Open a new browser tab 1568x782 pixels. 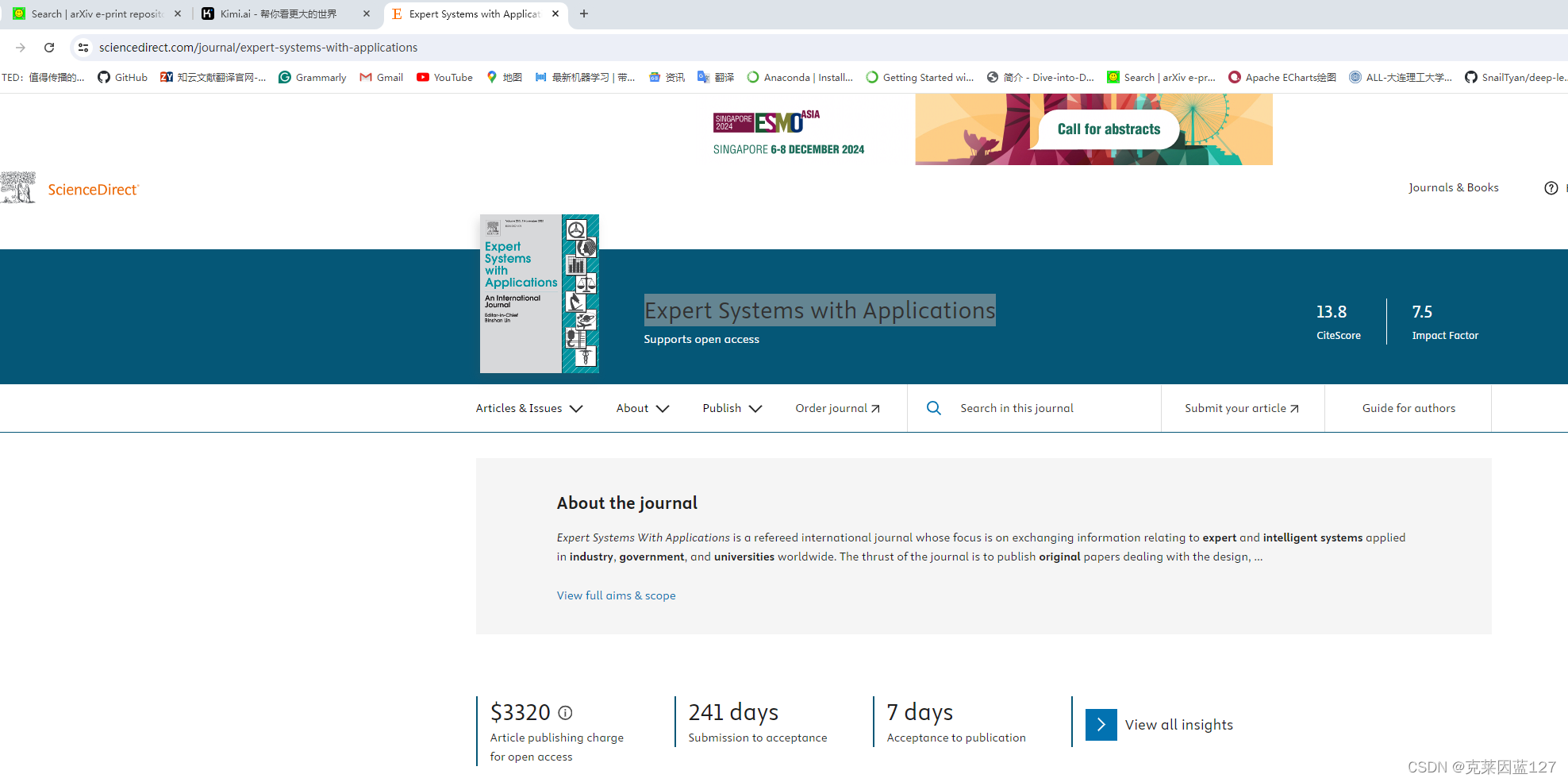click(584, 13)
